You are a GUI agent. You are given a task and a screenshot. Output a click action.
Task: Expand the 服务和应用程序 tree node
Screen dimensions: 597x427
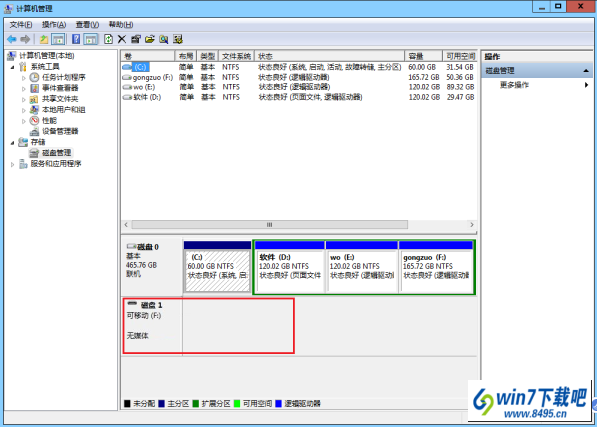pyautogui.click(x=13, y=164)
